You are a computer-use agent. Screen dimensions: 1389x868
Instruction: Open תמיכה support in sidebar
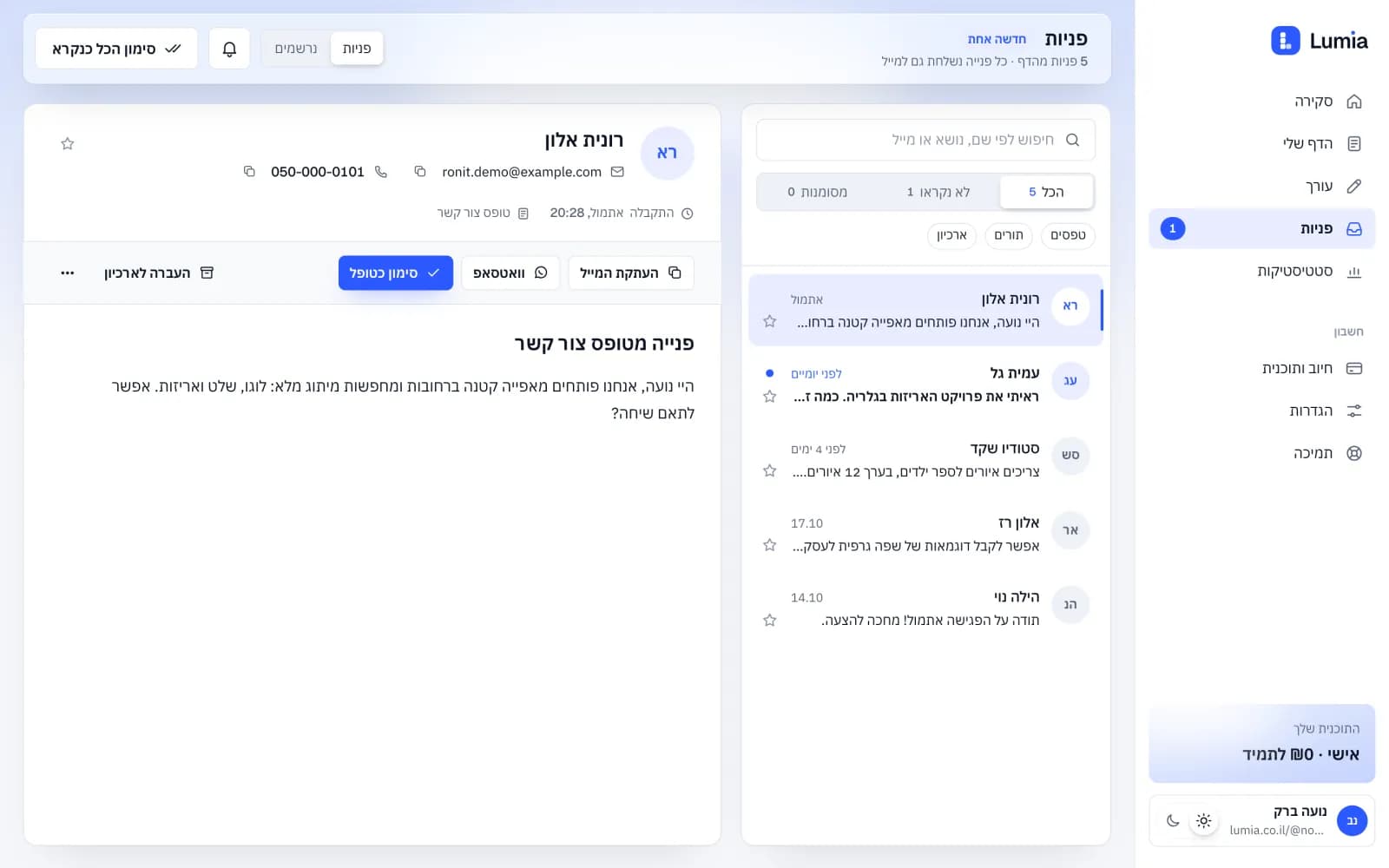1261,454
